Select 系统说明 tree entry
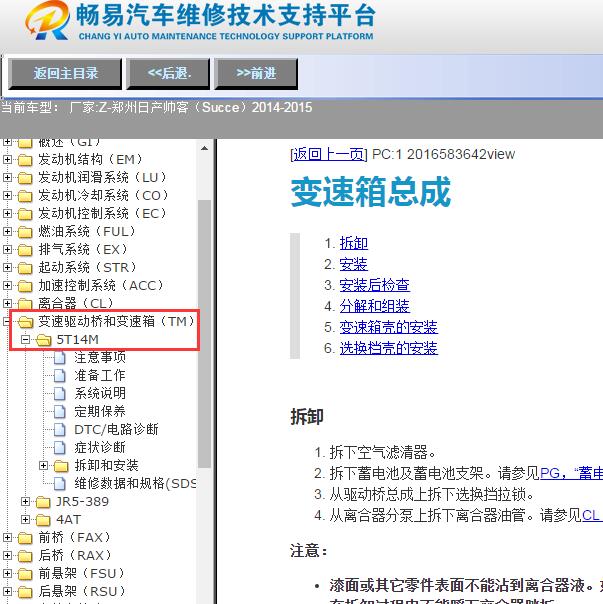The image size is (603, 604). point(100,393)
